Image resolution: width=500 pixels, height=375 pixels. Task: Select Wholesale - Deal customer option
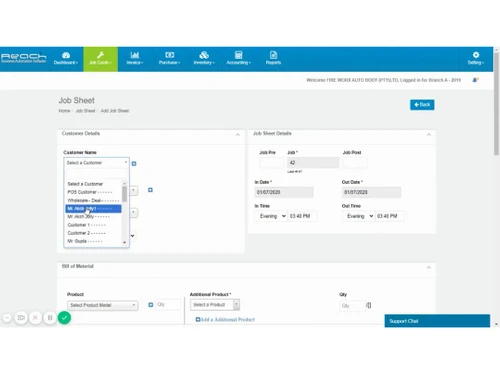pos(93,201)
